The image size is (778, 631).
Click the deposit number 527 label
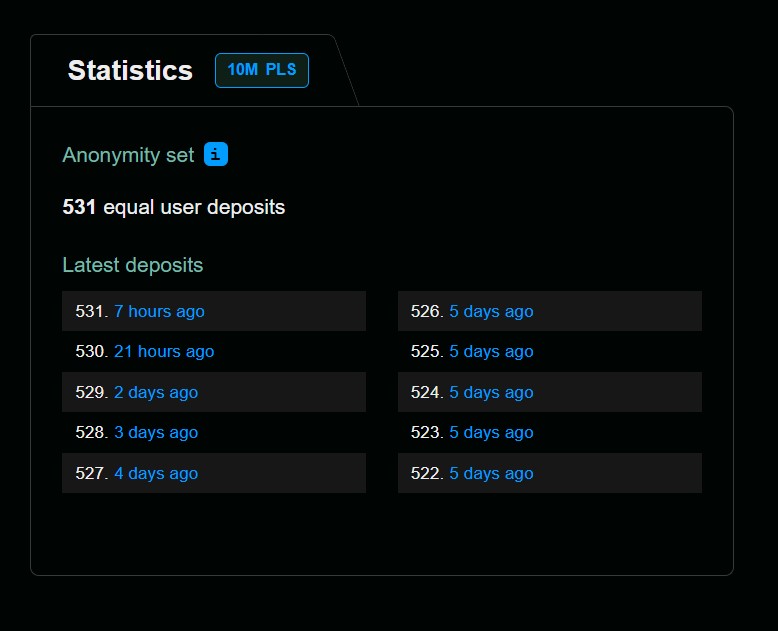pos(92,473)
